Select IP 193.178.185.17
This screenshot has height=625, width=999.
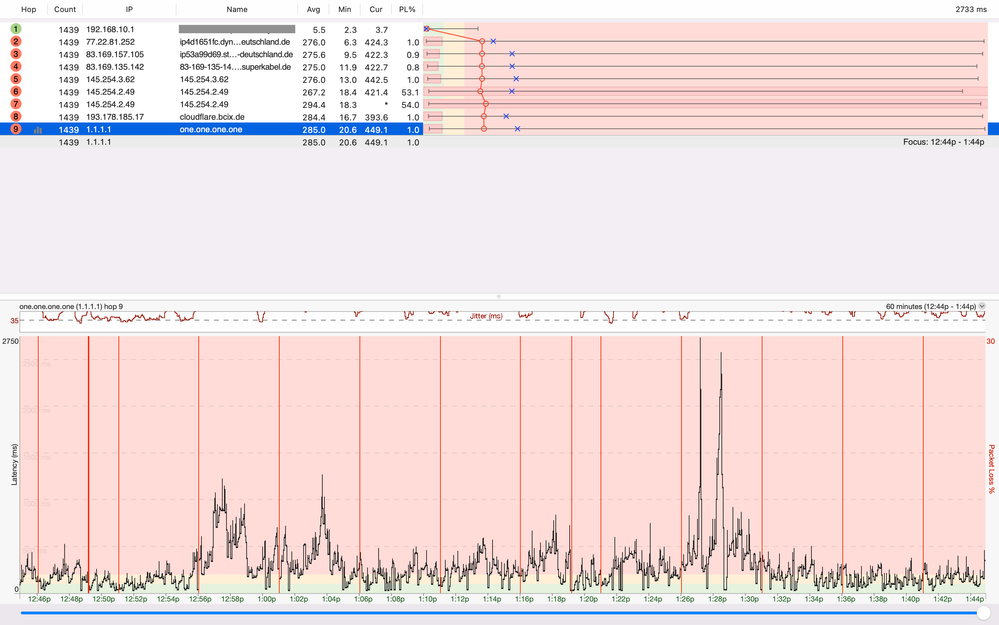click(115, 117)
